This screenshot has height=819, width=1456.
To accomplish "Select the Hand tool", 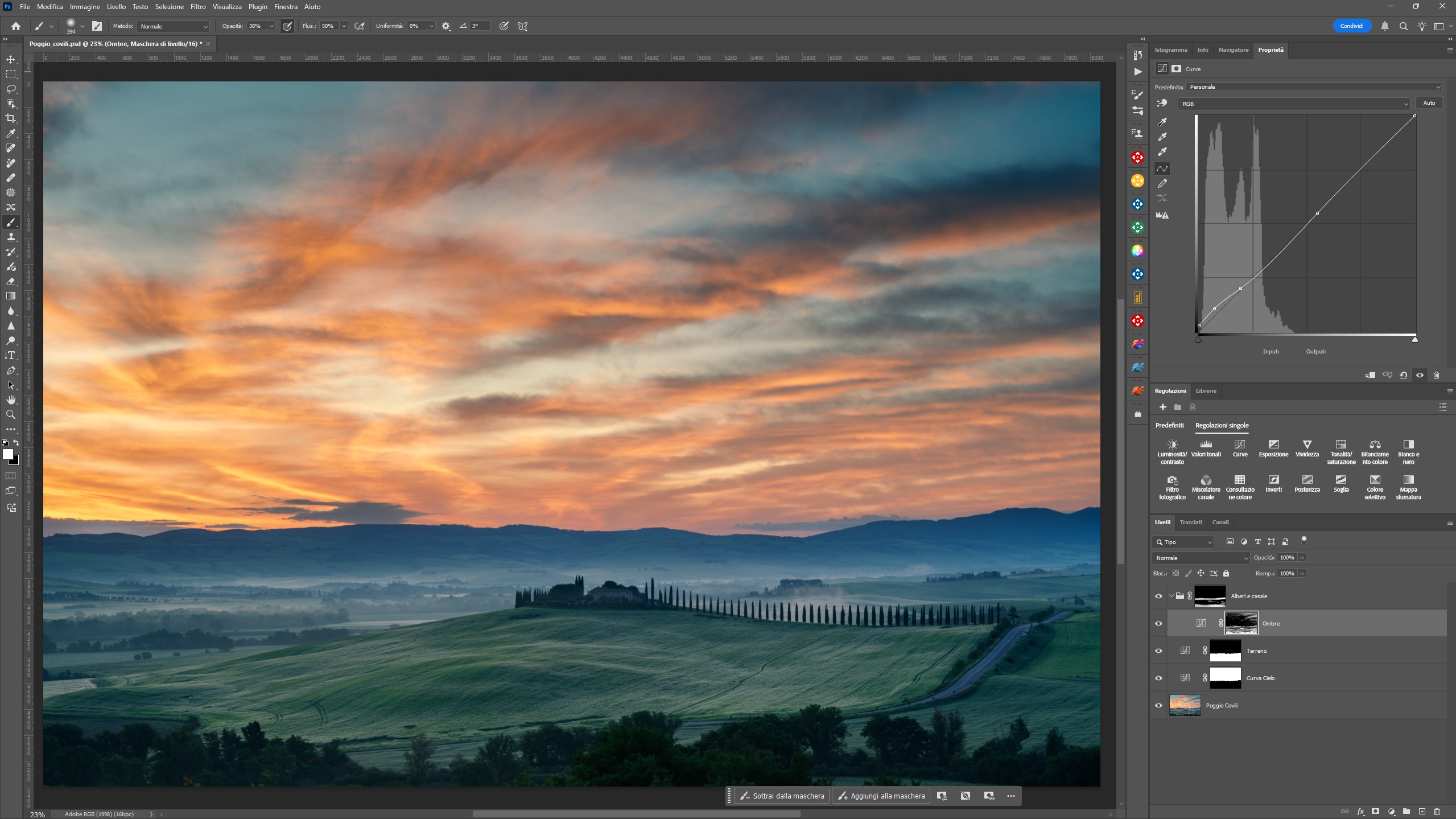I will pyautogui.click(x=11, y=400).
